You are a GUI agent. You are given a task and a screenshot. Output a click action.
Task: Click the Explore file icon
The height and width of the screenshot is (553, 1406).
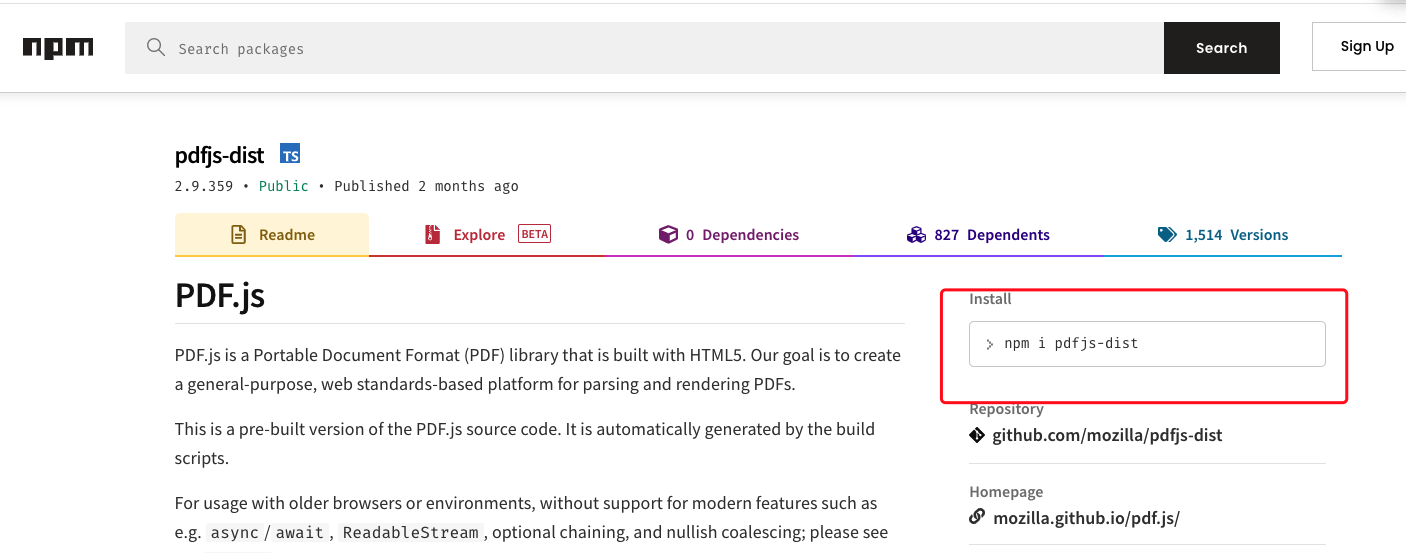click(x=432, y=235)
